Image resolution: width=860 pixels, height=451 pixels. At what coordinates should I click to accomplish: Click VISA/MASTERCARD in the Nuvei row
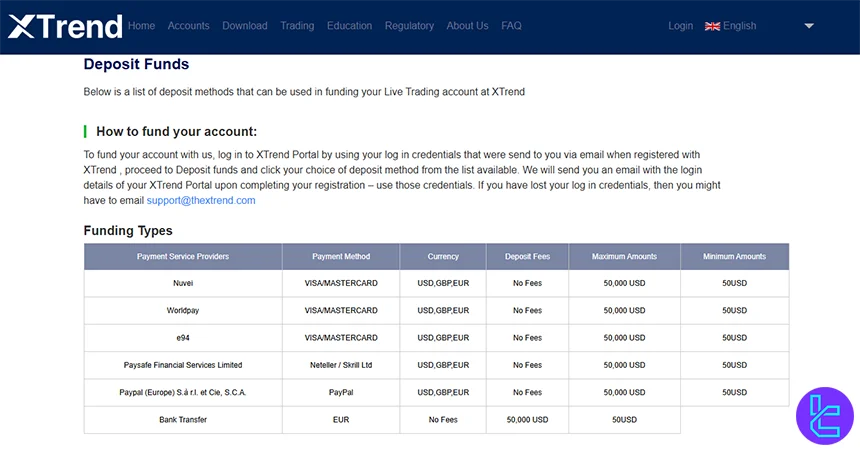point(341,283)
